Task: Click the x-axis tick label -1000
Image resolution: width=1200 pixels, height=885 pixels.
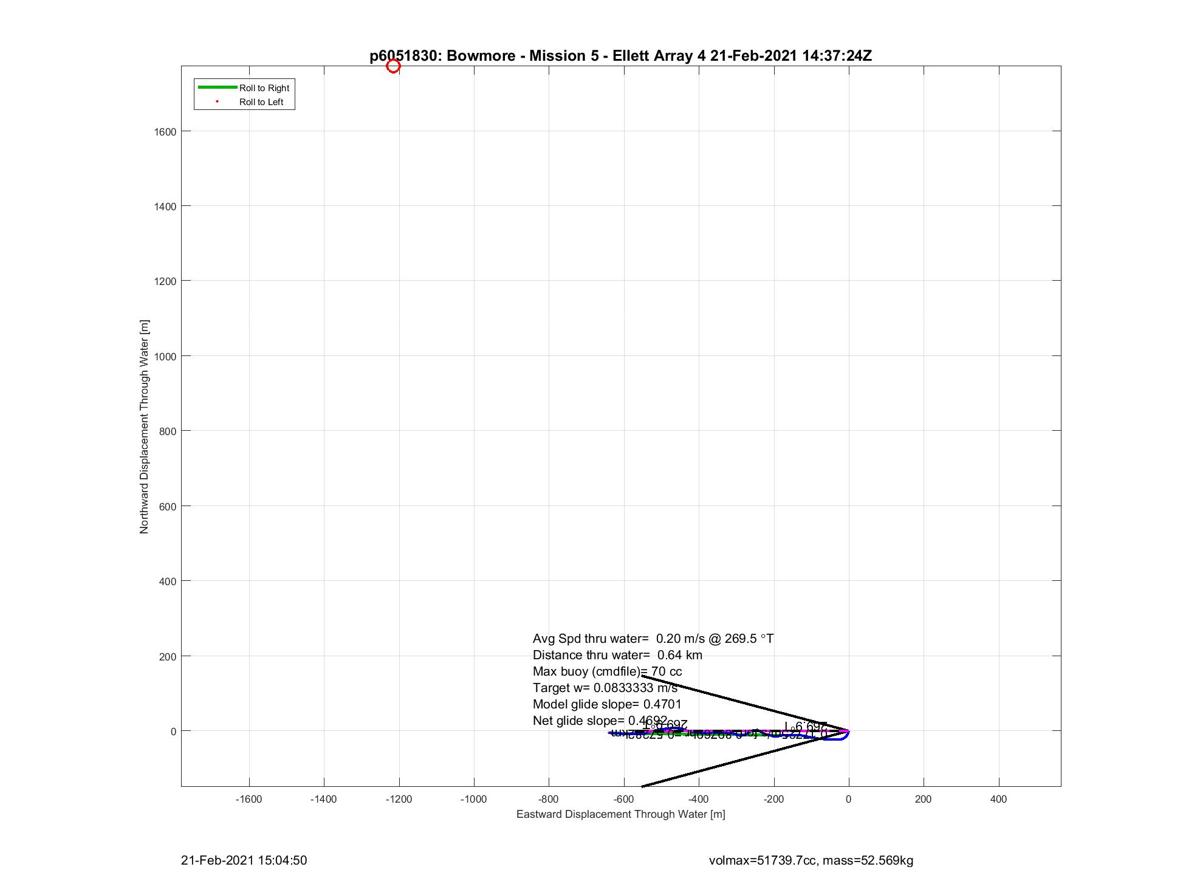Action: point(473,799)
